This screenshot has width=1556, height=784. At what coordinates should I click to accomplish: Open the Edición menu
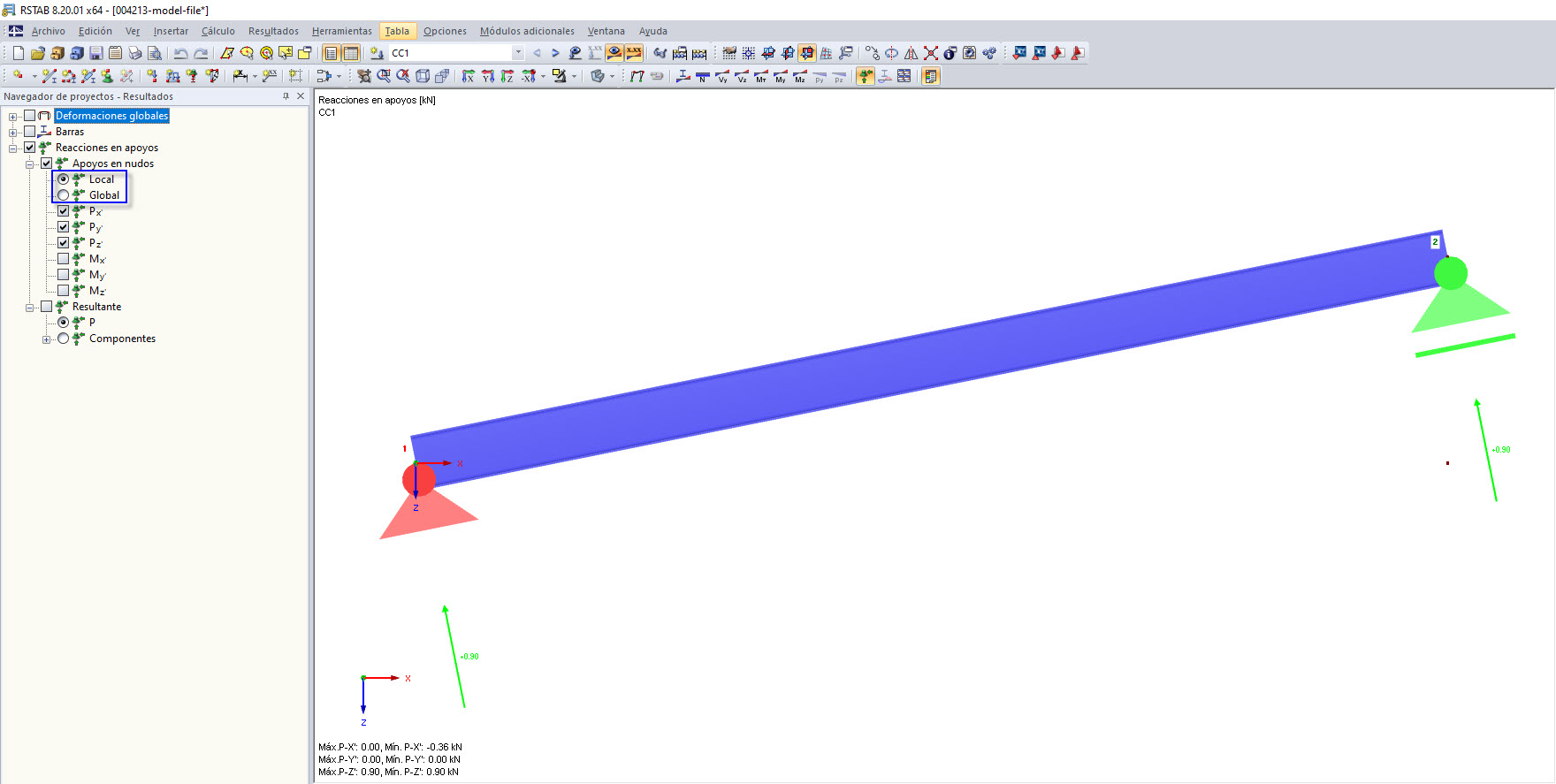pyautogui.click(x=95, y=31)
